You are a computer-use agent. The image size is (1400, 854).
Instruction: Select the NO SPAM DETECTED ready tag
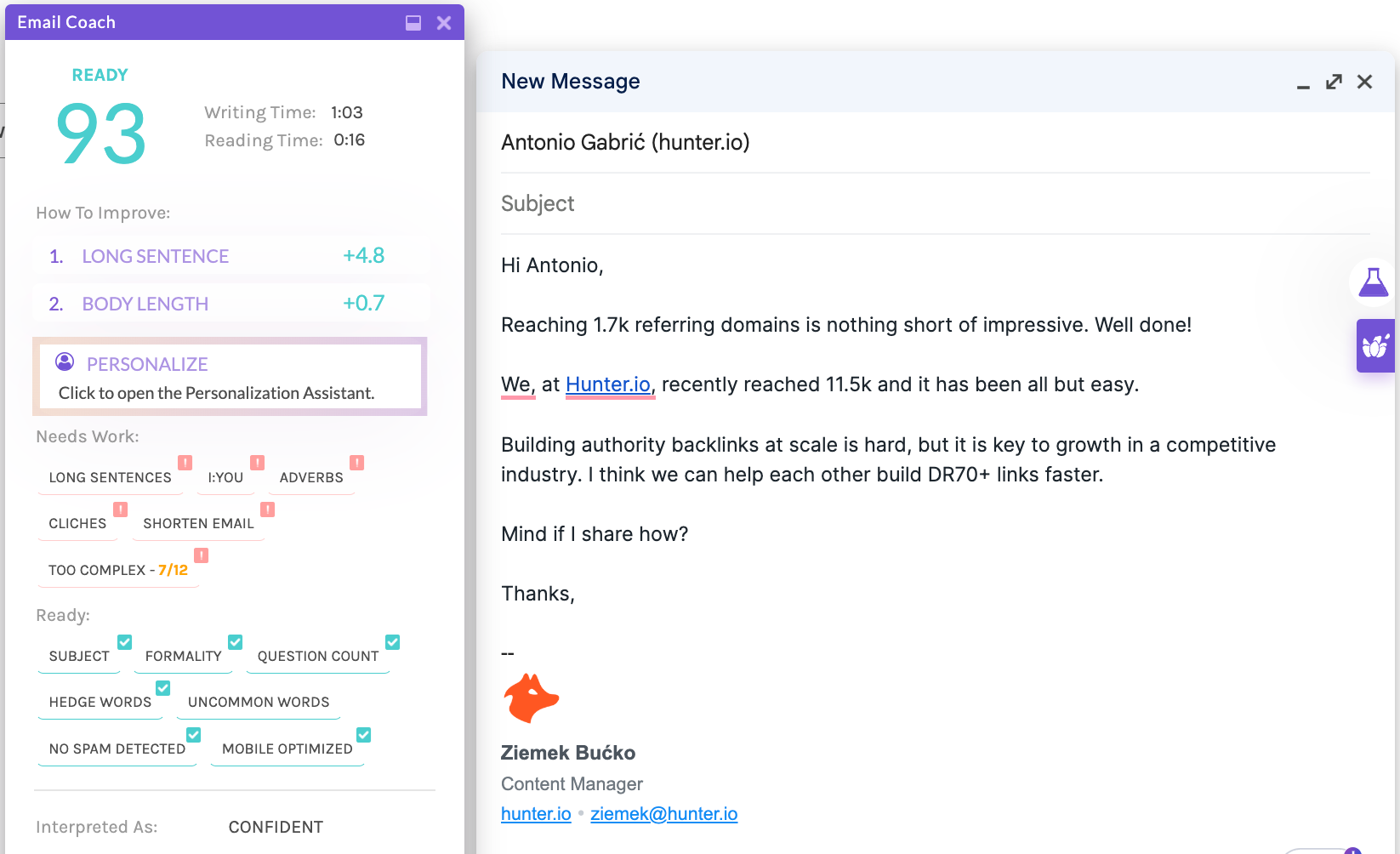click(x=117, y=749)
